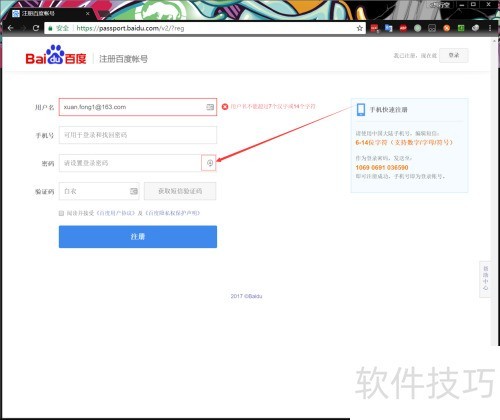
Task: Click the blue 注册 register button
Action: click(138, 237)
